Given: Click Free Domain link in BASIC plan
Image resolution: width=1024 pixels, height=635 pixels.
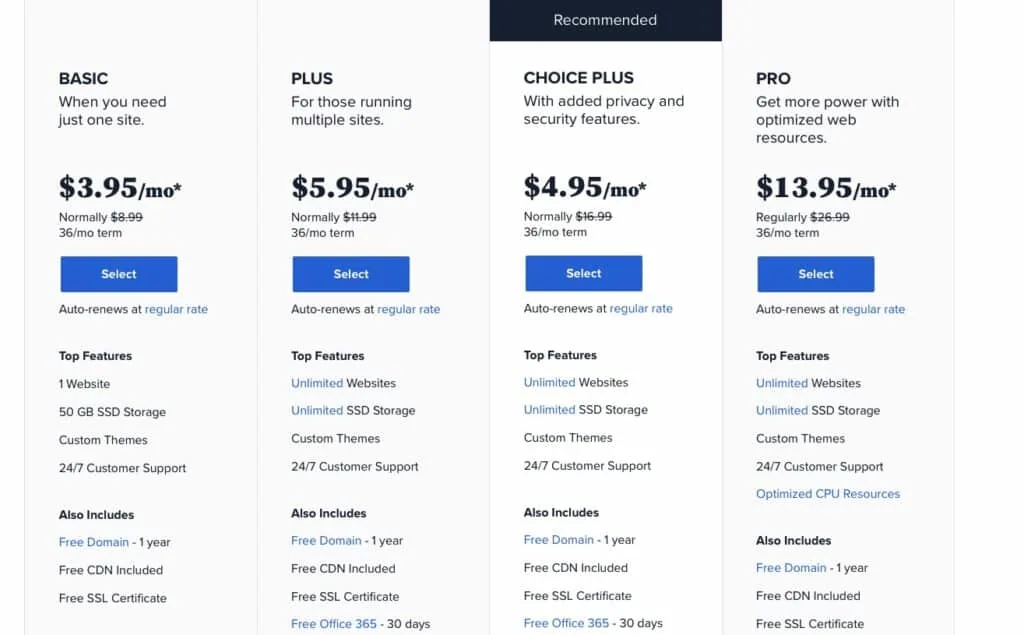Looking at the screenshot, I should click(x=93, y=542).
